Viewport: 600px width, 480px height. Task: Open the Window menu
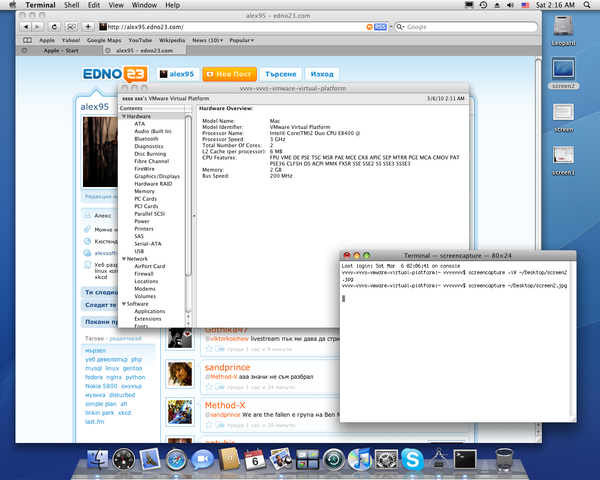144,5
